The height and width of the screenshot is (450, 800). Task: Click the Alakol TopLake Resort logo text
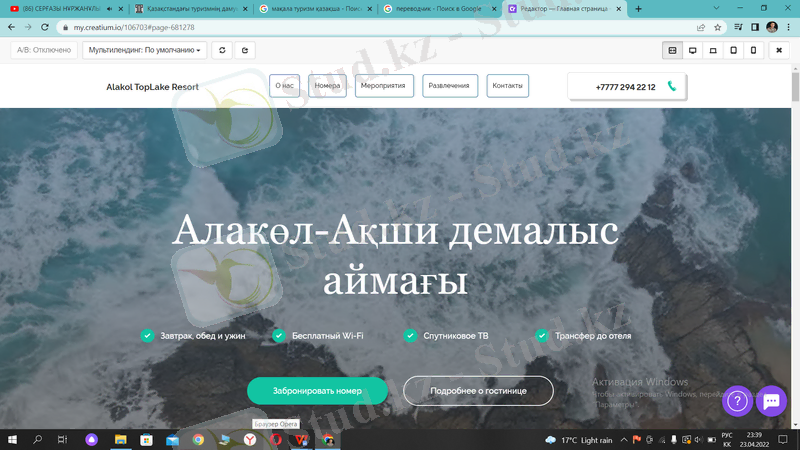point(152,87)
